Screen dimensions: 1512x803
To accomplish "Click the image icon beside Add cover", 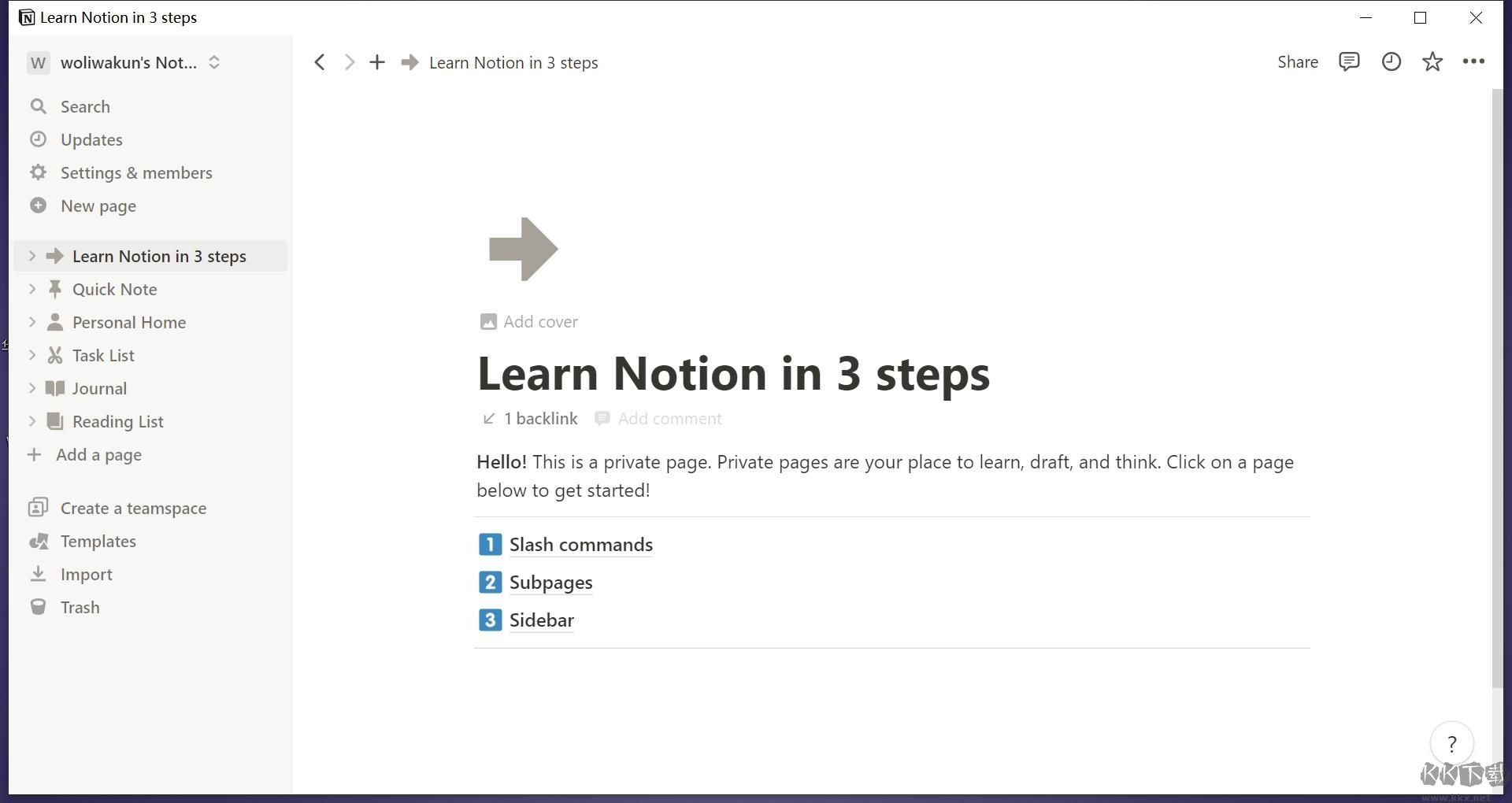I will click(x=488, y=322).
